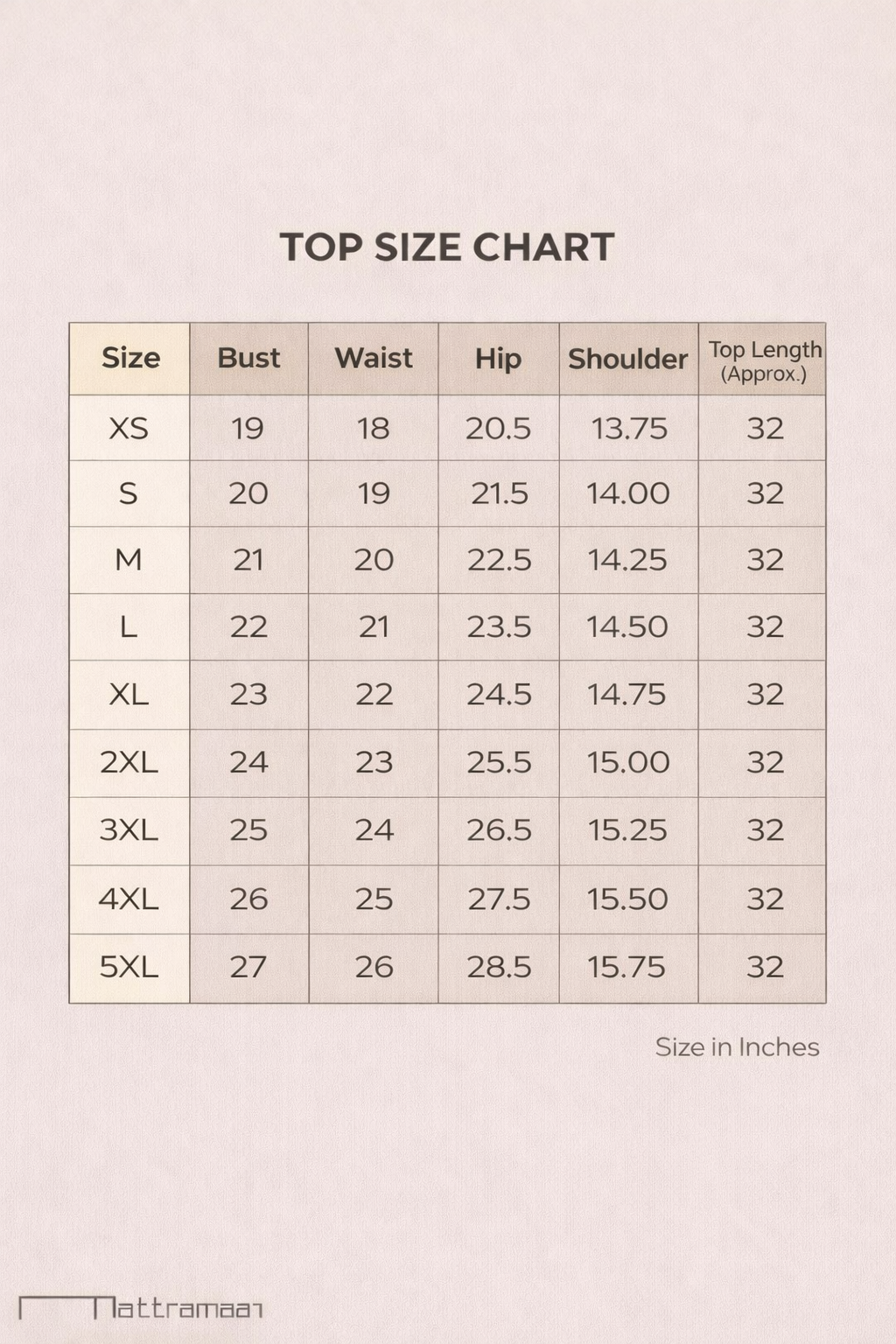Click the Waist column header
This screenshot has width=896, height=1344.
[374, 358]
